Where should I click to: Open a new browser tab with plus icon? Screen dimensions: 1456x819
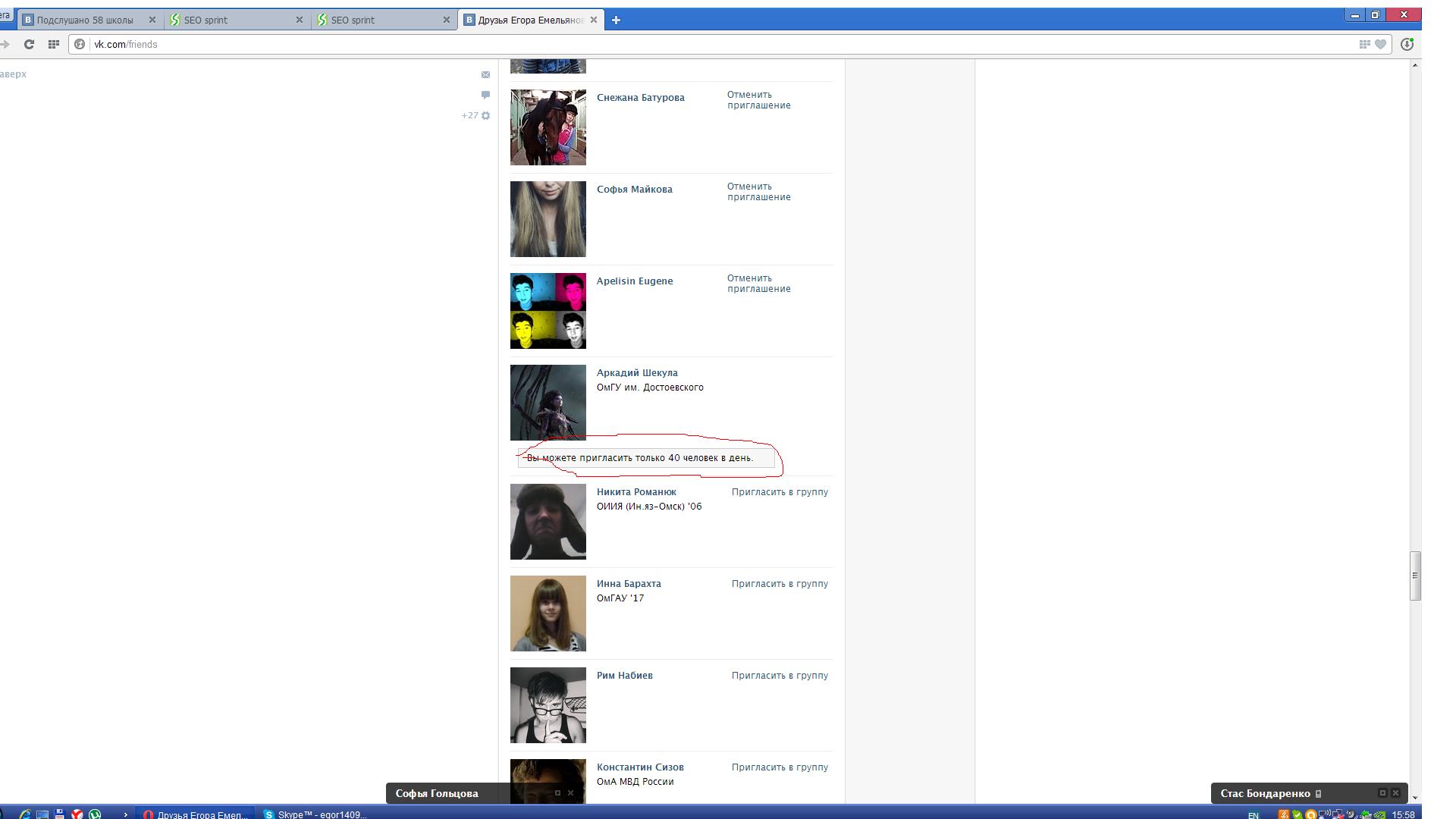(x=616, y=20)
